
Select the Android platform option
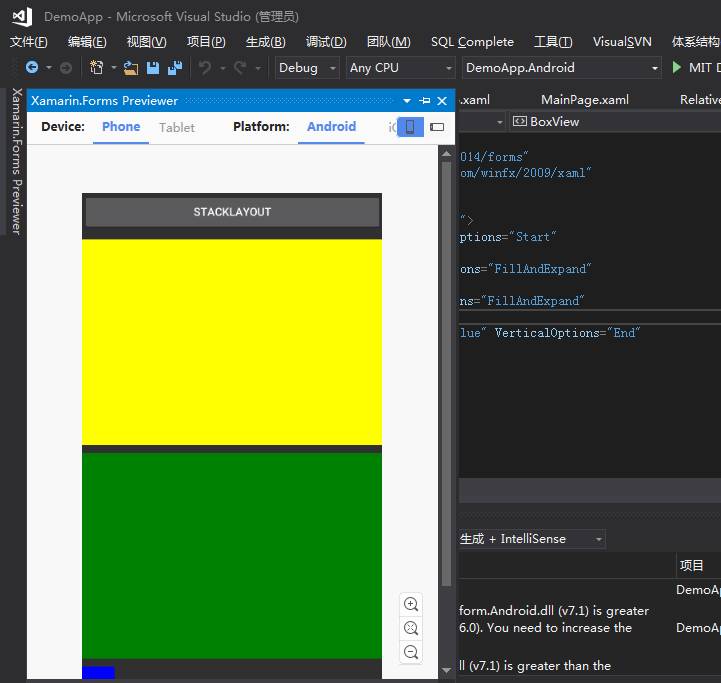pos(331,127)
